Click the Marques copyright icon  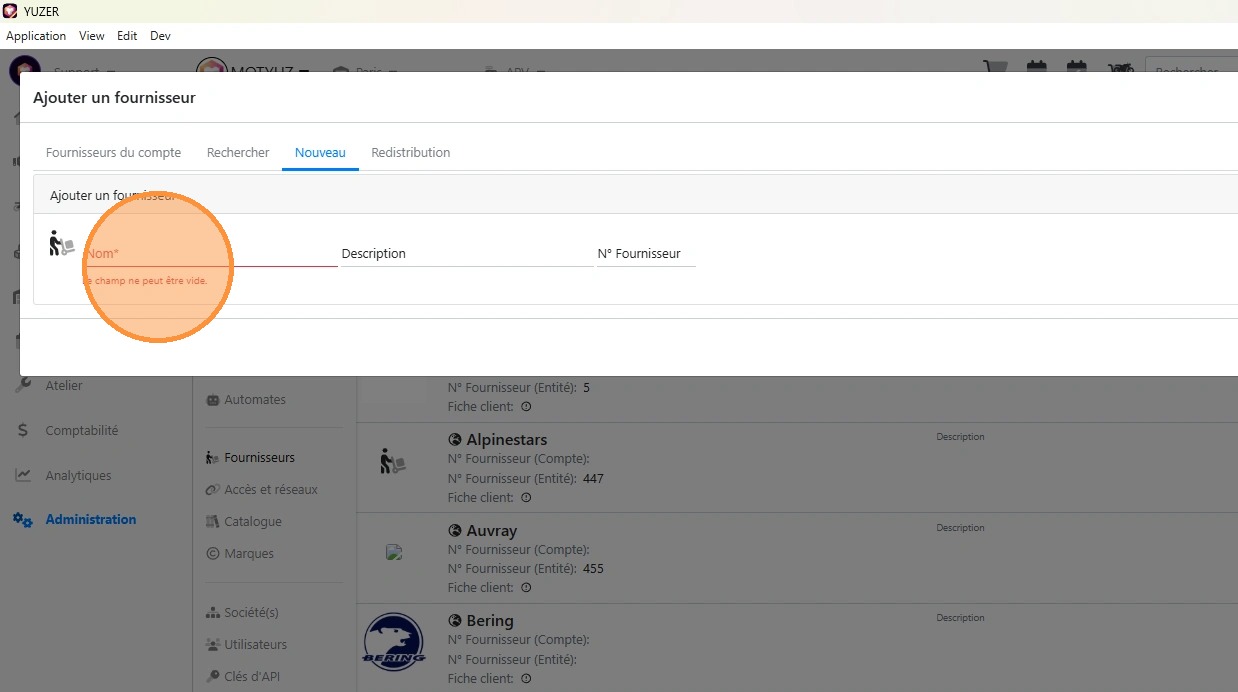coord(212,554)
